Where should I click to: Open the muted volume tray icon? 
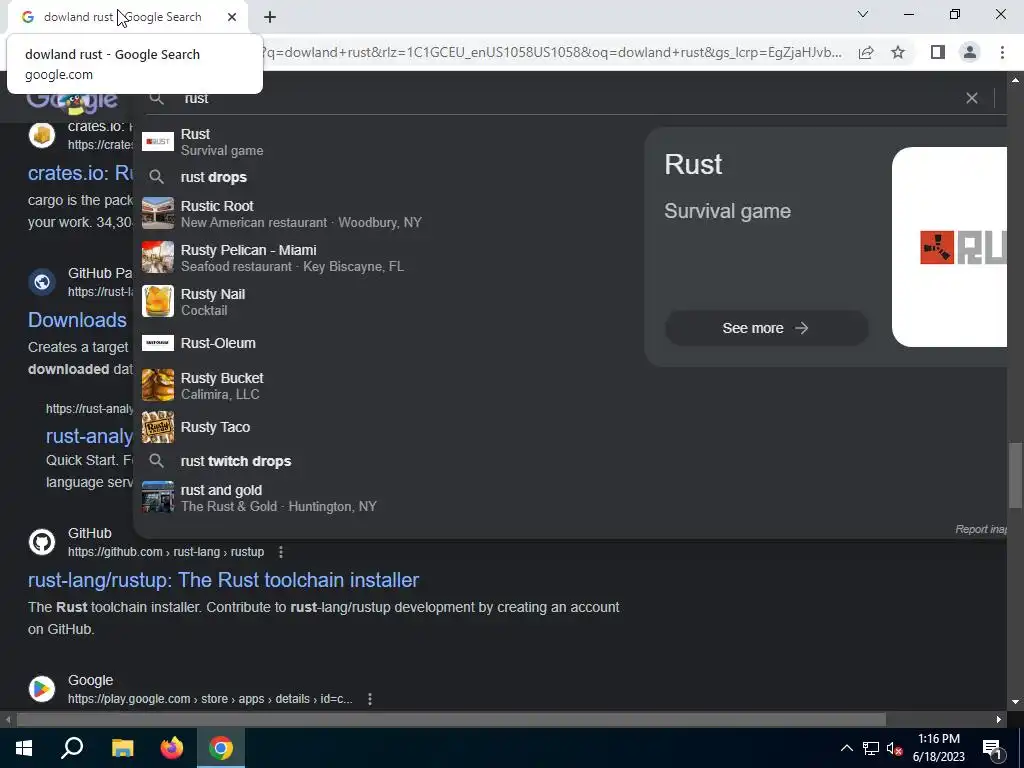895,749
